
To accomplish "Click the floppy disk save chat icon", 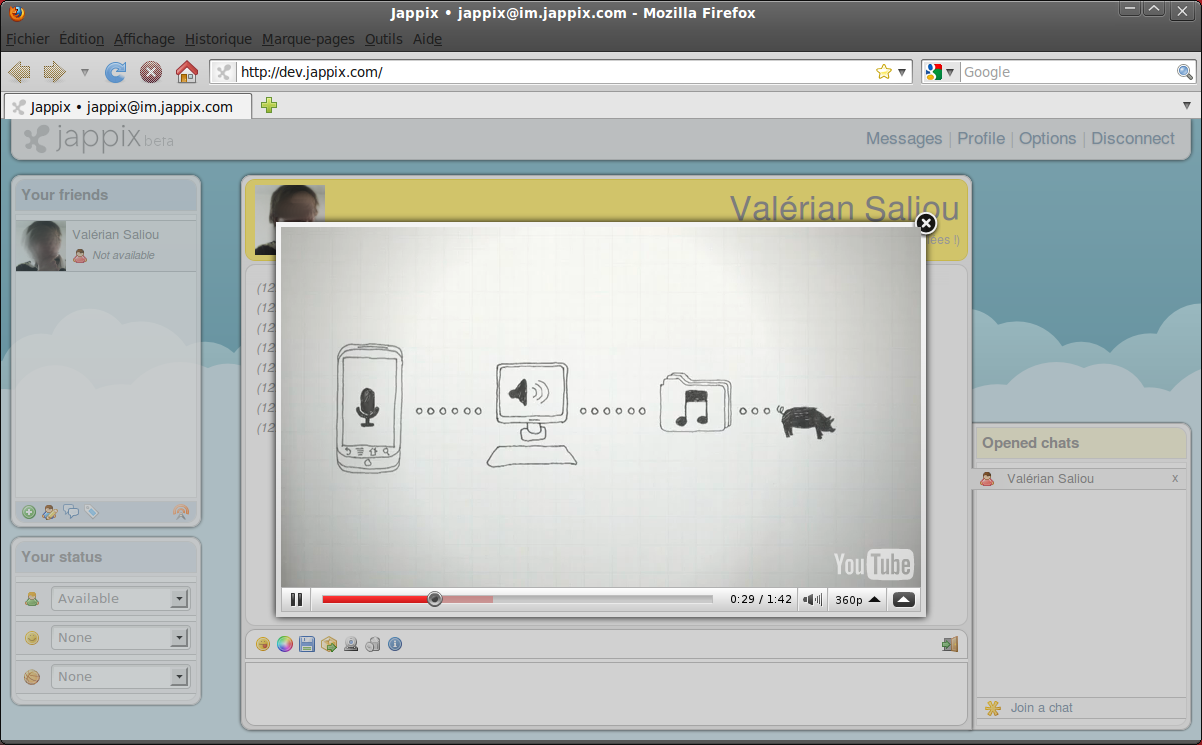I will (x=307, y=645).
